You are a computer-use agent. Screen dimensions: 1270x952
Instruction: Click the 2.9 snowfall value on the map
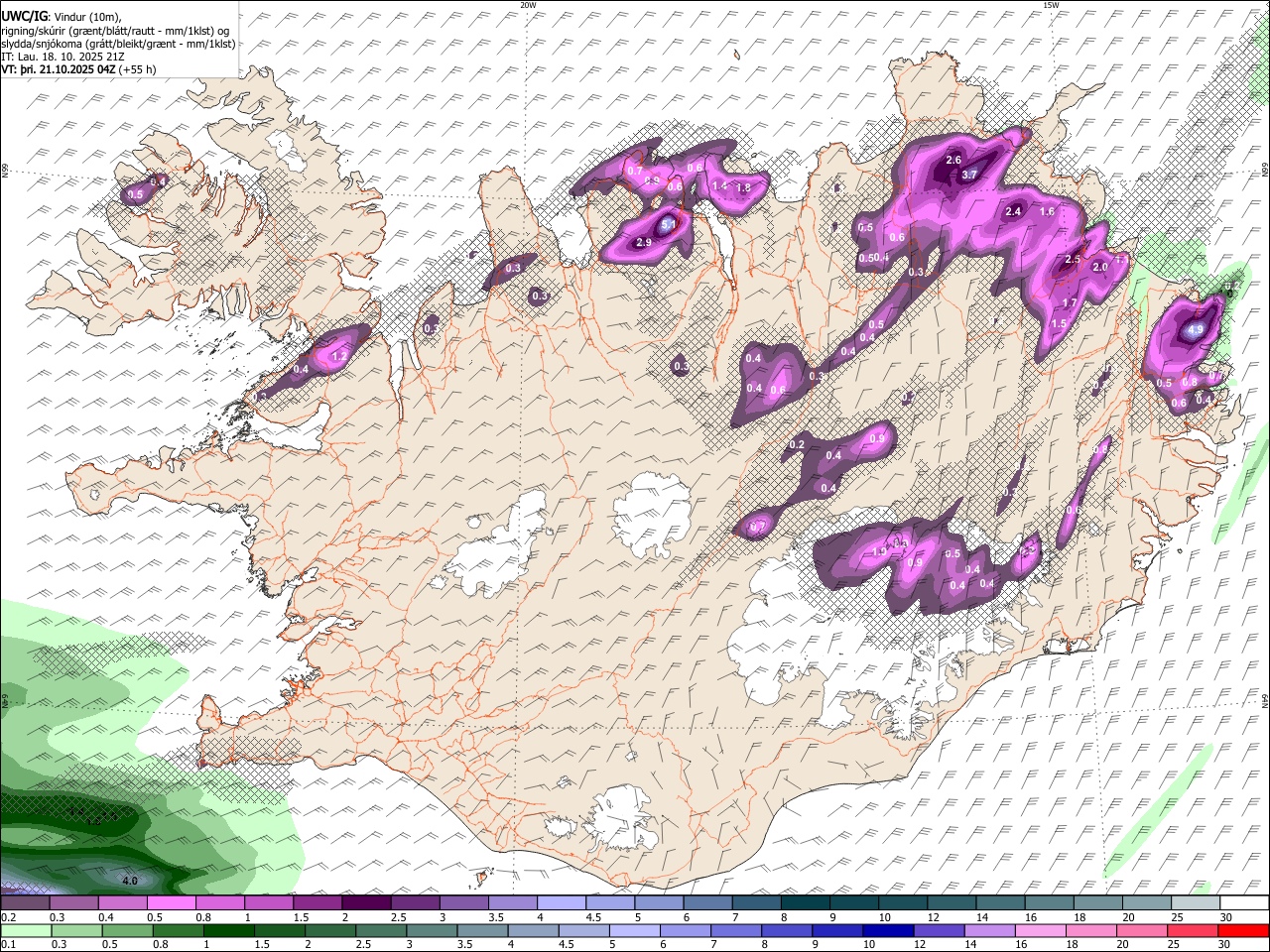[643, 243]
